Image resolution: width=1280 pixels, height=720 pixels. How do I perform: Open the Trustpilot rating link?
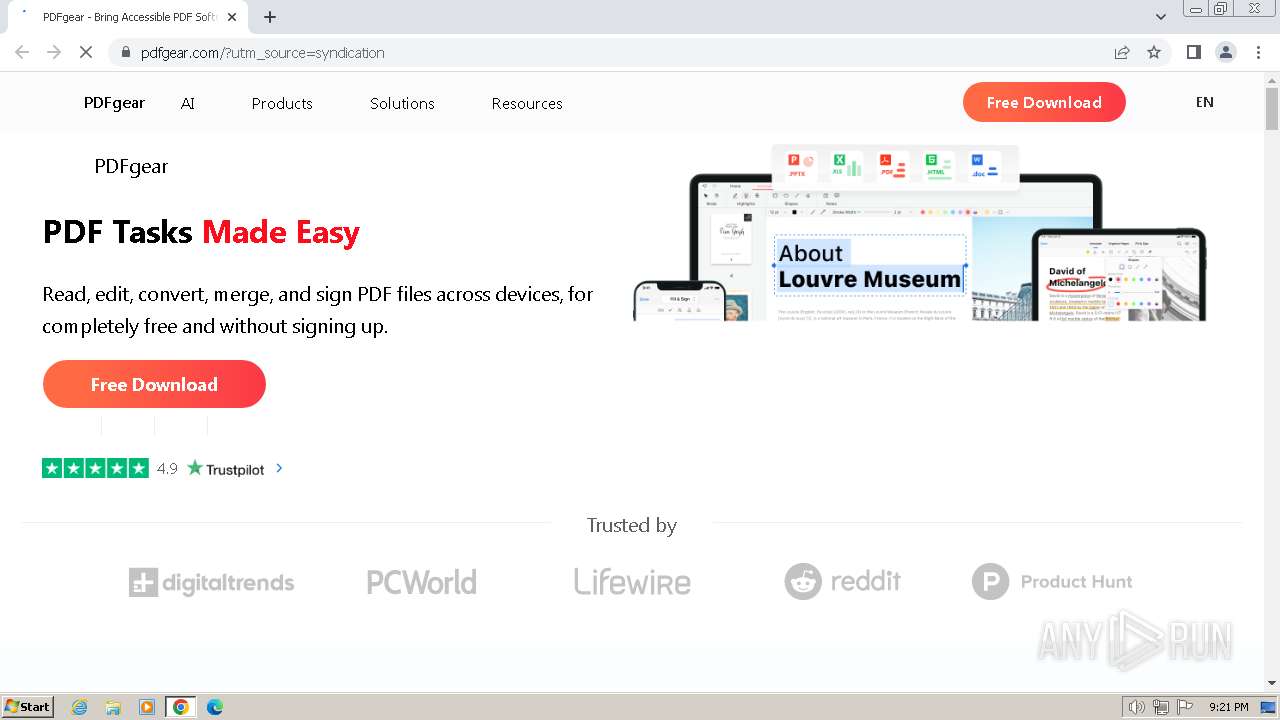163,468
